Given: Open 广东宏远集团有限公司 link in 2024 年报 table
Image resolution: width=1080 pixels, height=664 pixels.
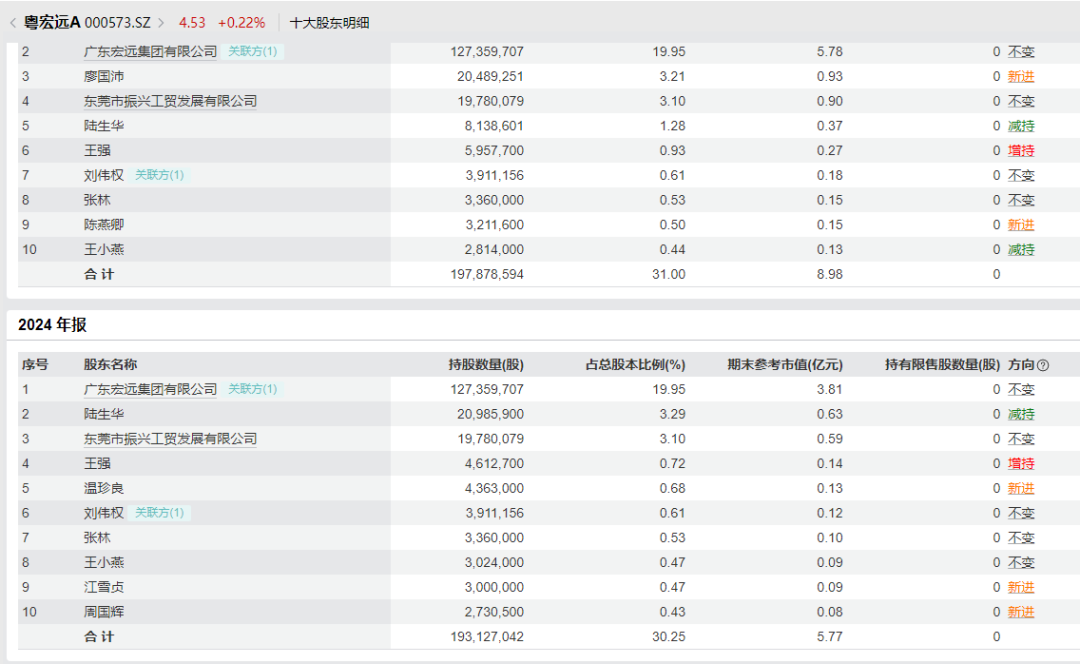Looking at the screenshot, I should coord(150,389).
